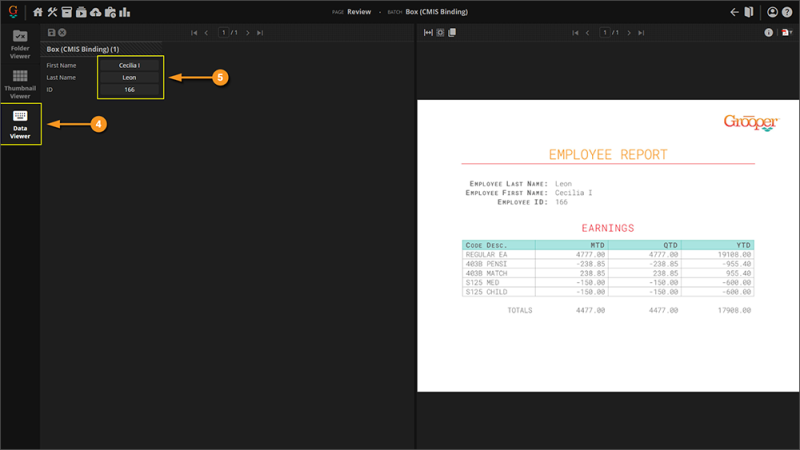Save data with the floppy disk icon
Screen dimensions: 800x450
point(52,33)
